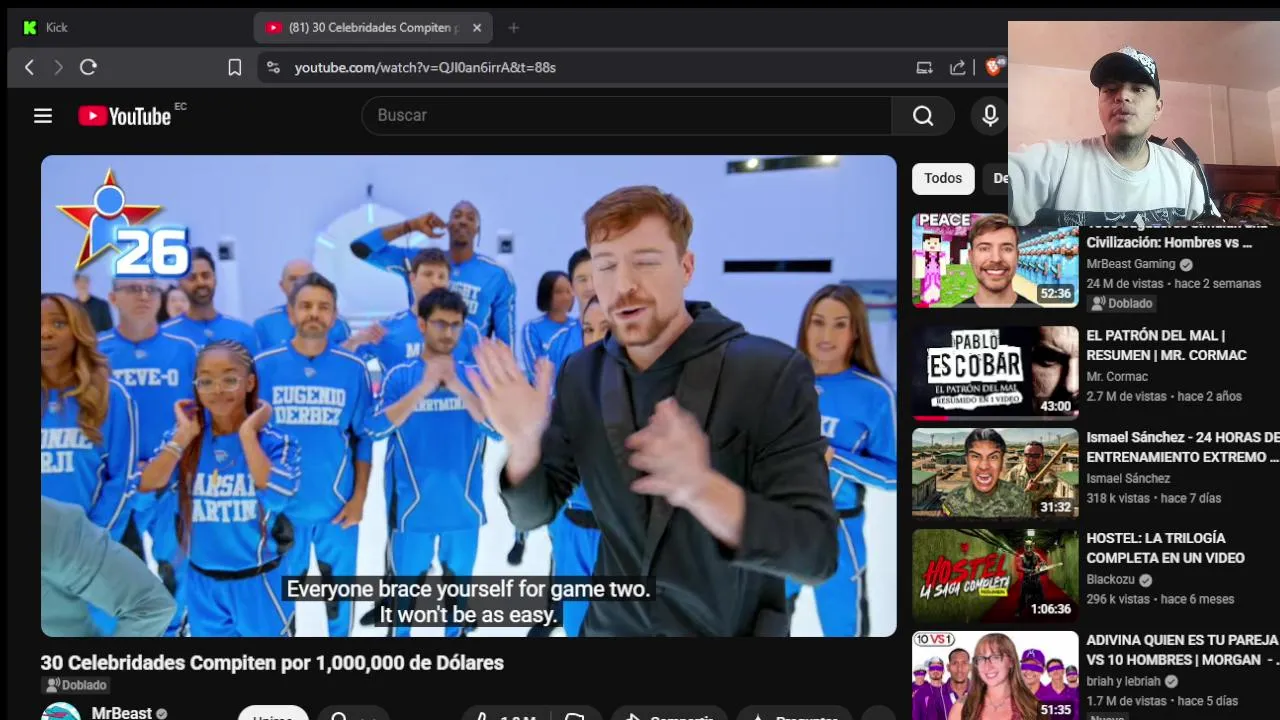Click the verified badge beside MrBeast Gaming
This screenshot has height=720, width=1280.
pyautogui.click(x=1186, y=265)
